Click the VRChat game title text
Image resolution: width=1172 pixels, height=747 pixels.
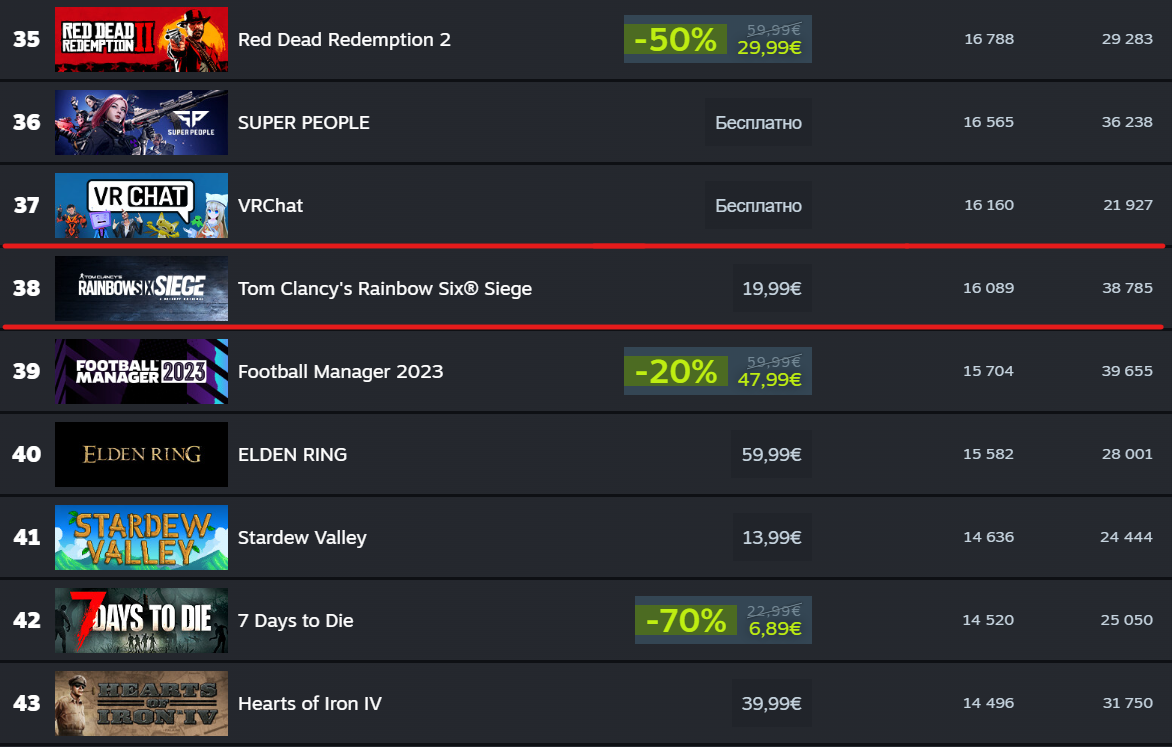[270, 206]
